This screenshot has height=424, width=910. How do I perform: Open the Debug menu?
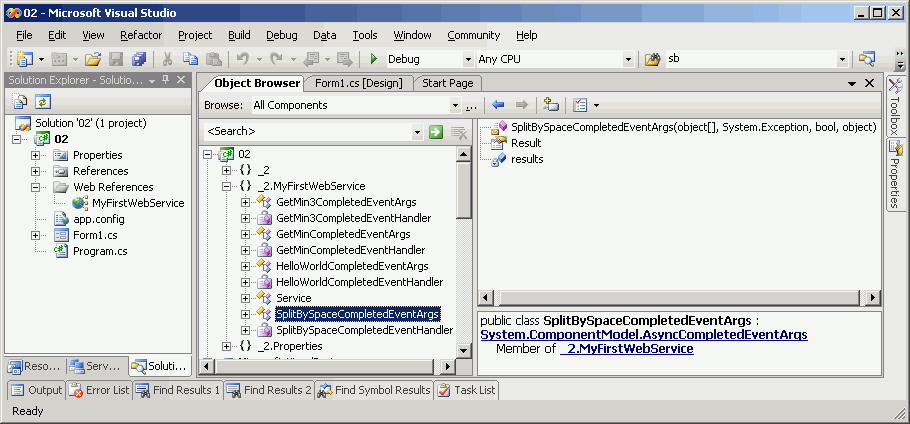pos(281,35)
